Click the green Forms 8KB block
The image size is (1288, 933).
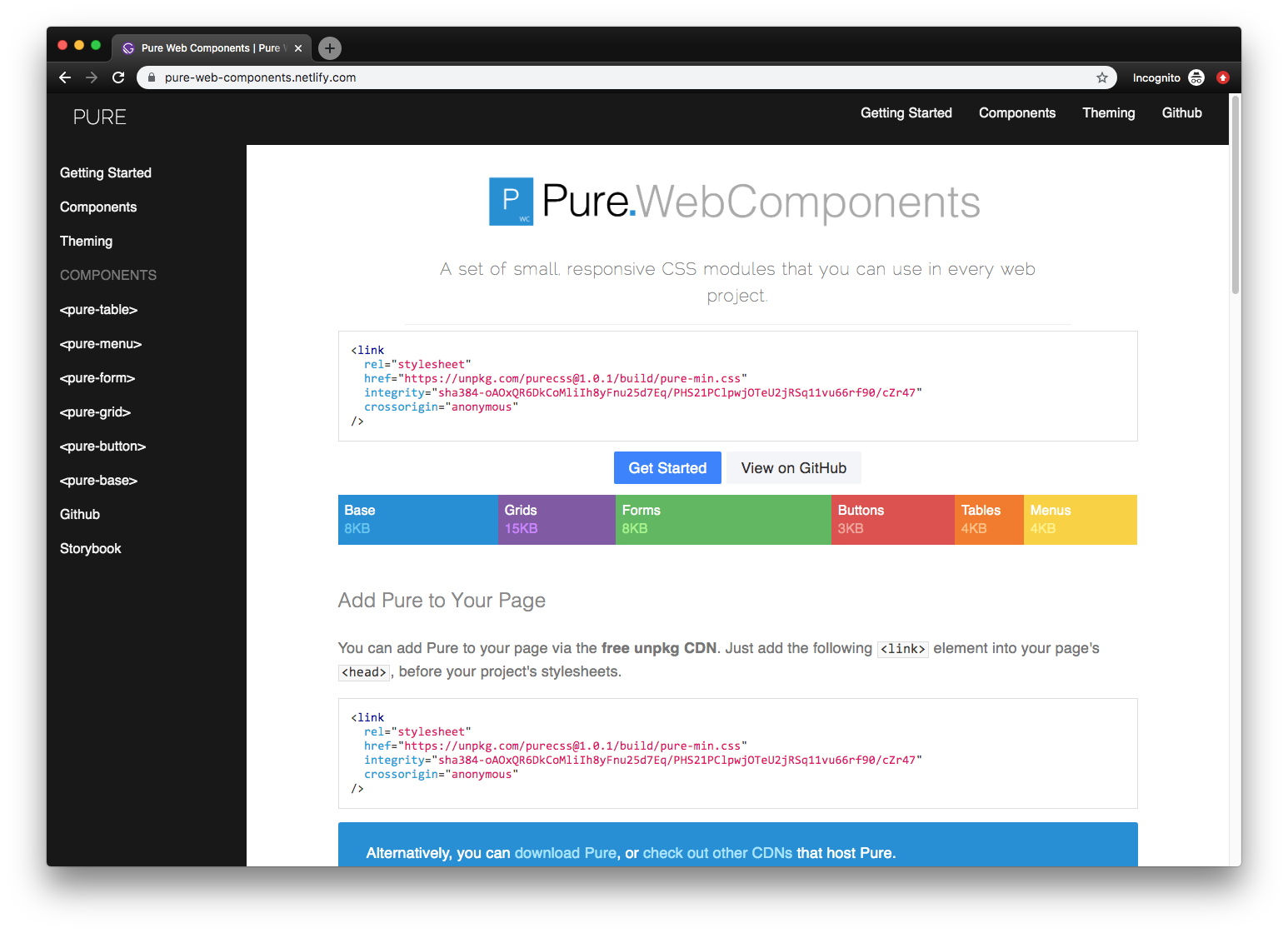tap(721, 519)
